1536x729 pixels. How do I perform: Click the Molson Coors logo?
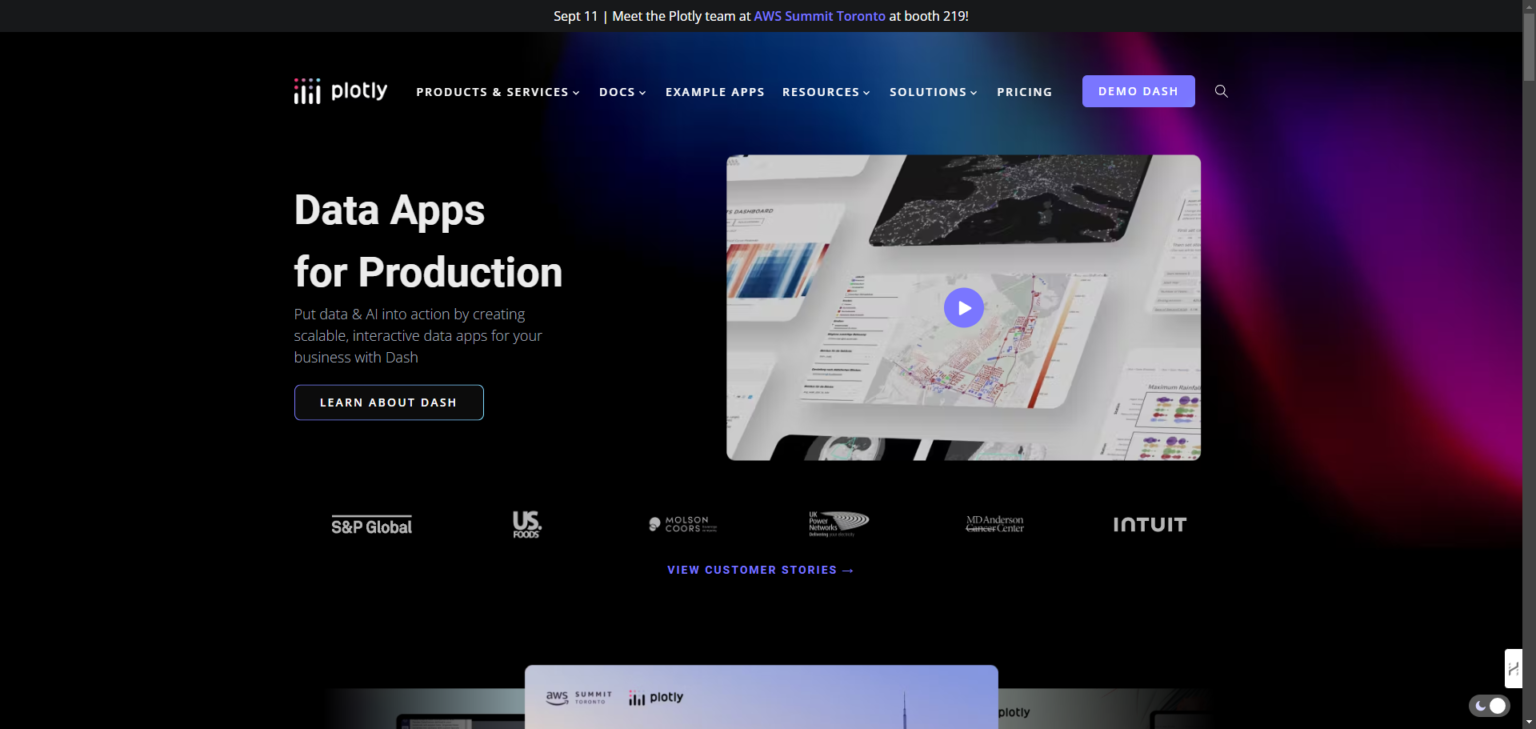(x=682, y=524)
